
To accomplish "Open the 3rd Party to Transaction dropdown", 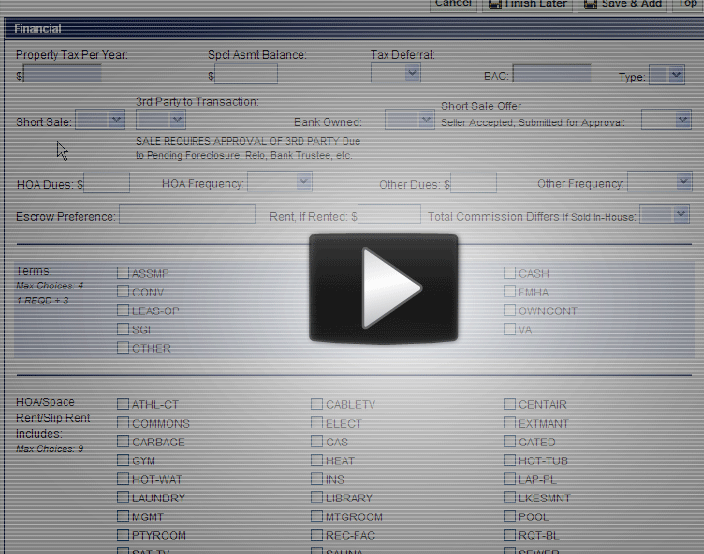I will (161, 120).
